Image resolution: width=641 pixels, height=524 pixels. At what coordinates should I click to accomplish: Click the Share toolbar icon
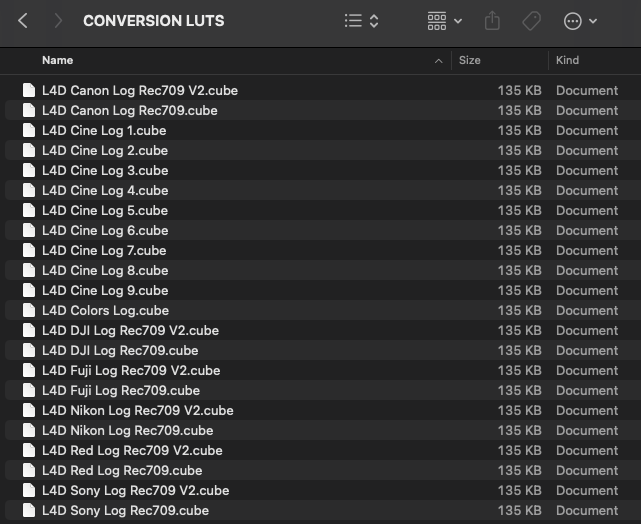click(x=492, y=20)
